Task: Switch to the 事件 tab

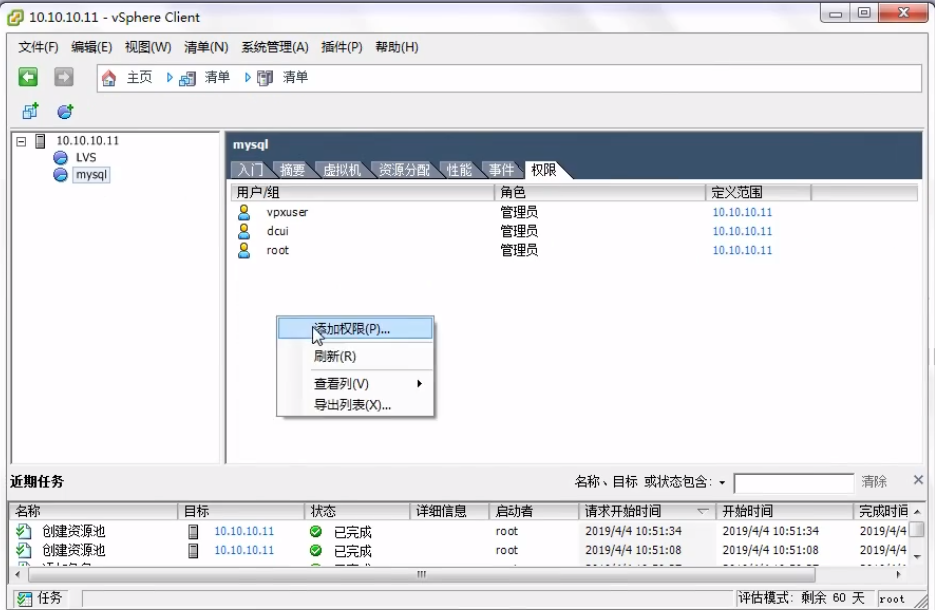Action: pyautogui.click(x=501, y=170)
